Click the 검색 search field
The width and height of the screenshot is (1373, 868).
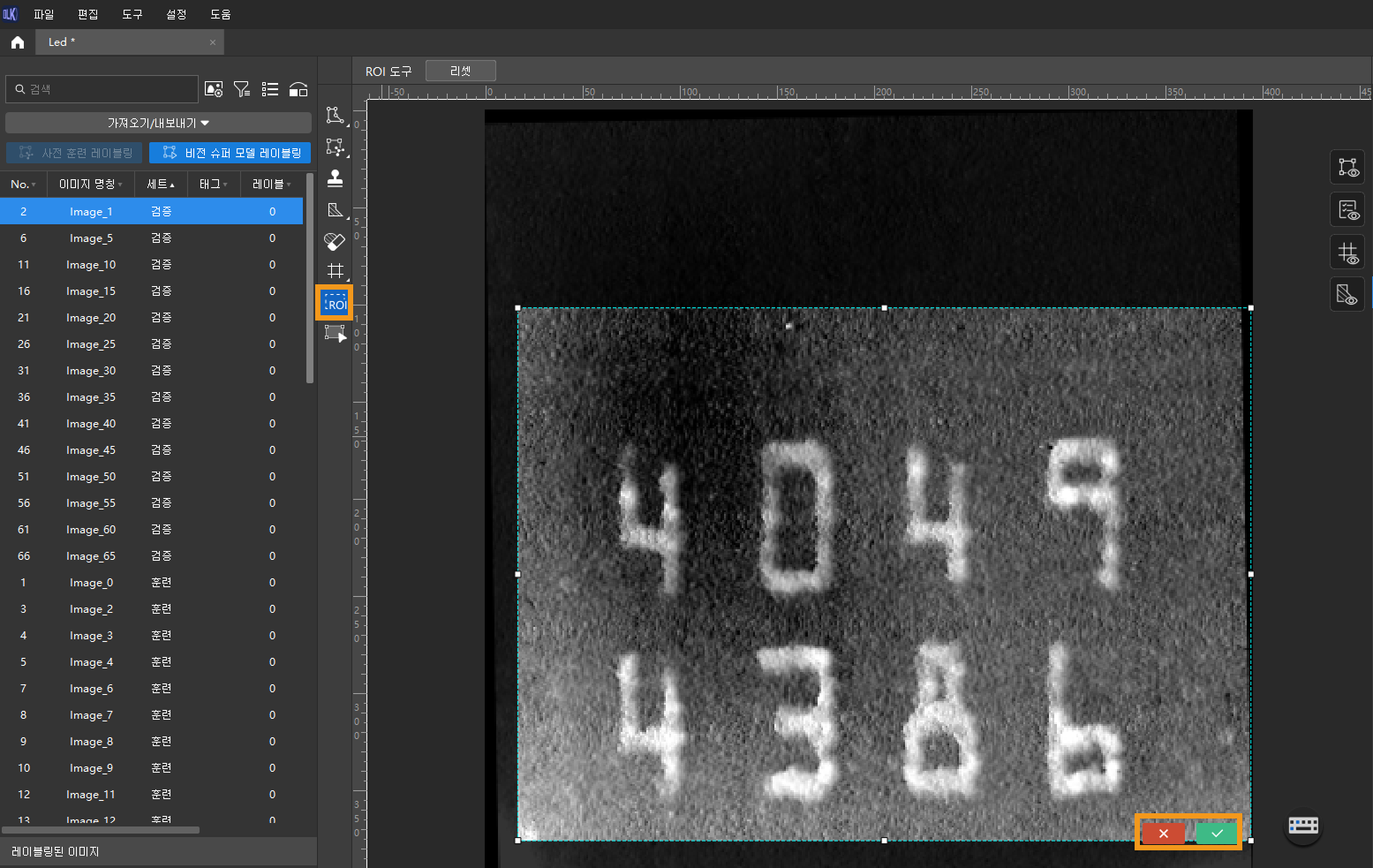pos(106,89)
